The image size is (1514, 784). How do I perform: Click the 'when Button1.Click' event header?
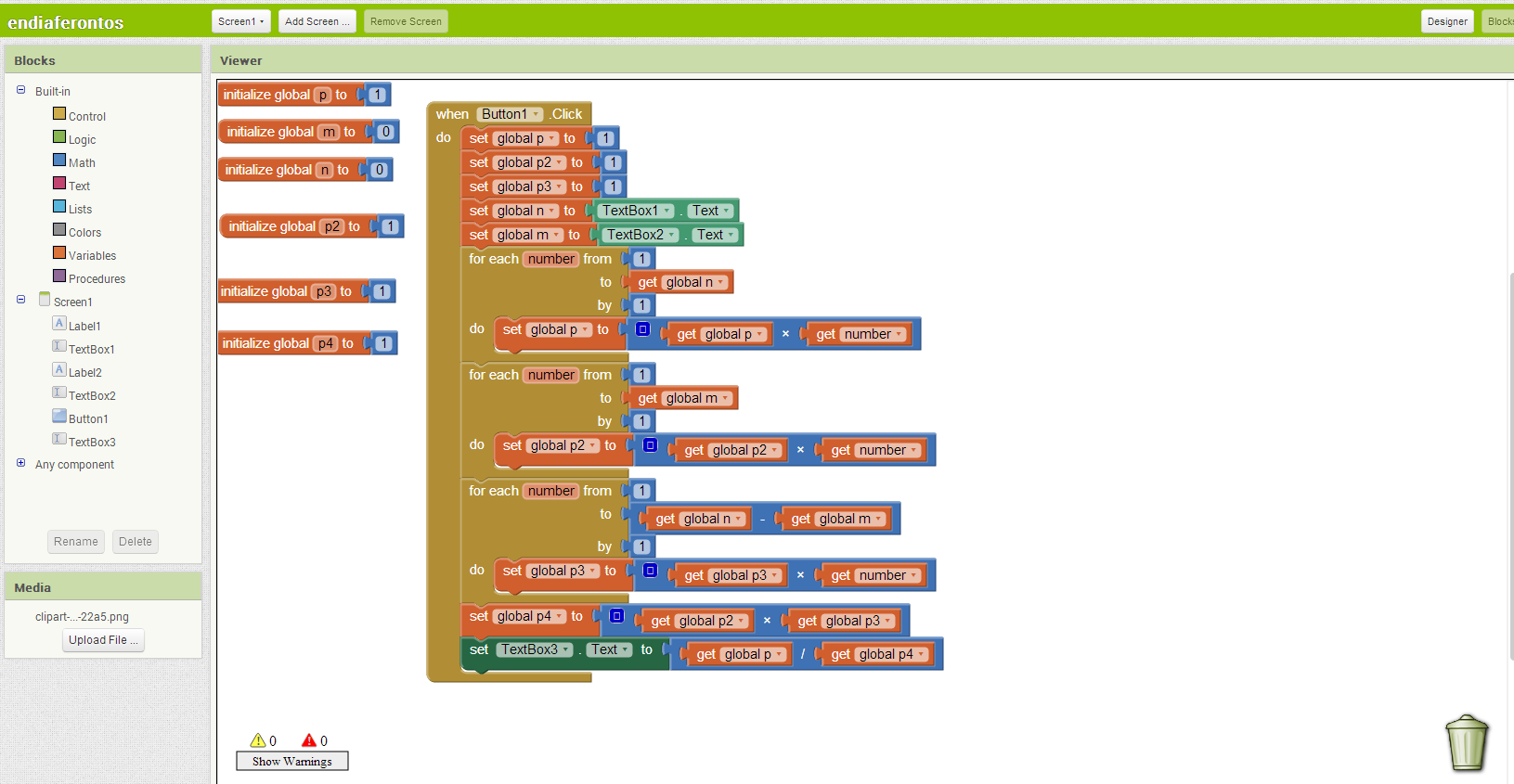tap(509, 114)
